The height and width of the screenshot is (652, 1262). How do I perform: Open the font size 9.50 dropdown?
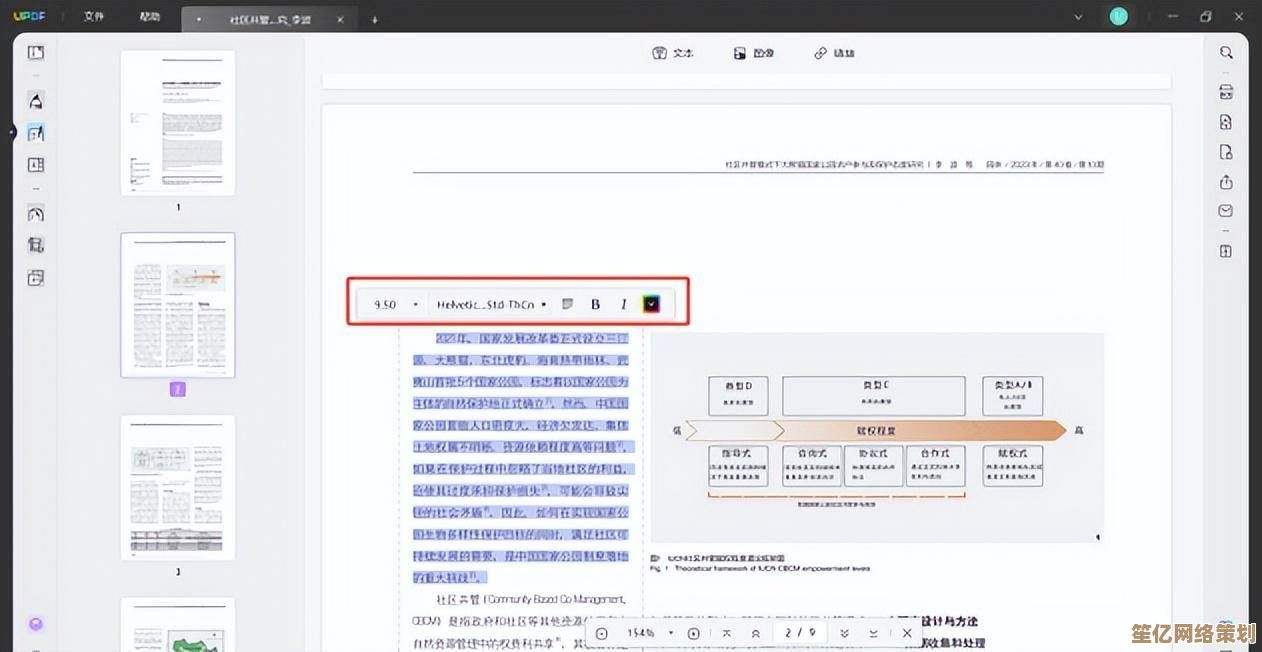(395, 304)
